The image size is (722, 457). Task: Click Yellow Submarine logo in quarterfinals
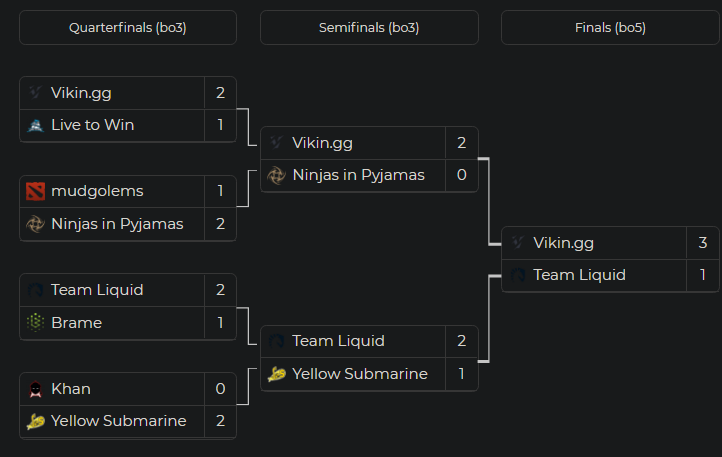tap(36, 421)
